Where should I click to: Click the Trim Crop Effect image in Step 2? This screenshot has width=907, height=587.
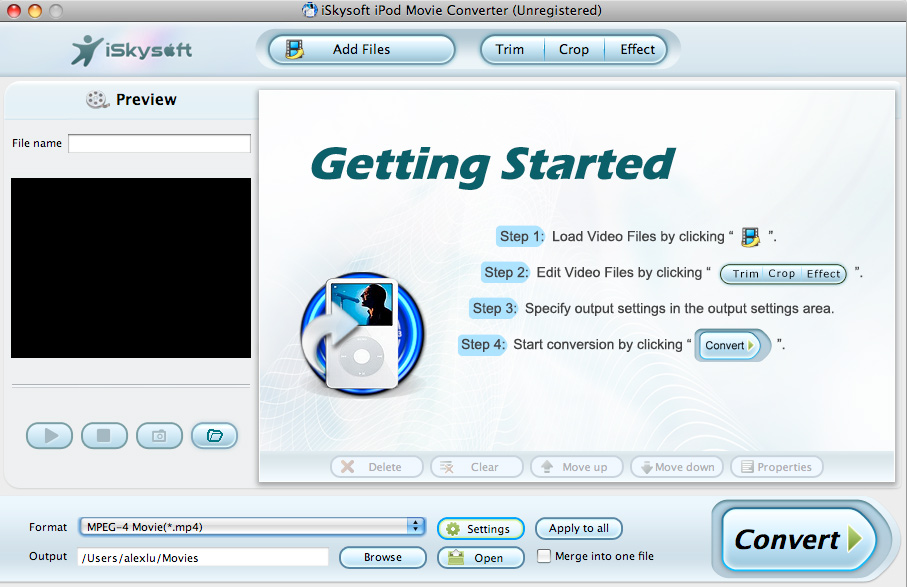[x=783, y=274]
